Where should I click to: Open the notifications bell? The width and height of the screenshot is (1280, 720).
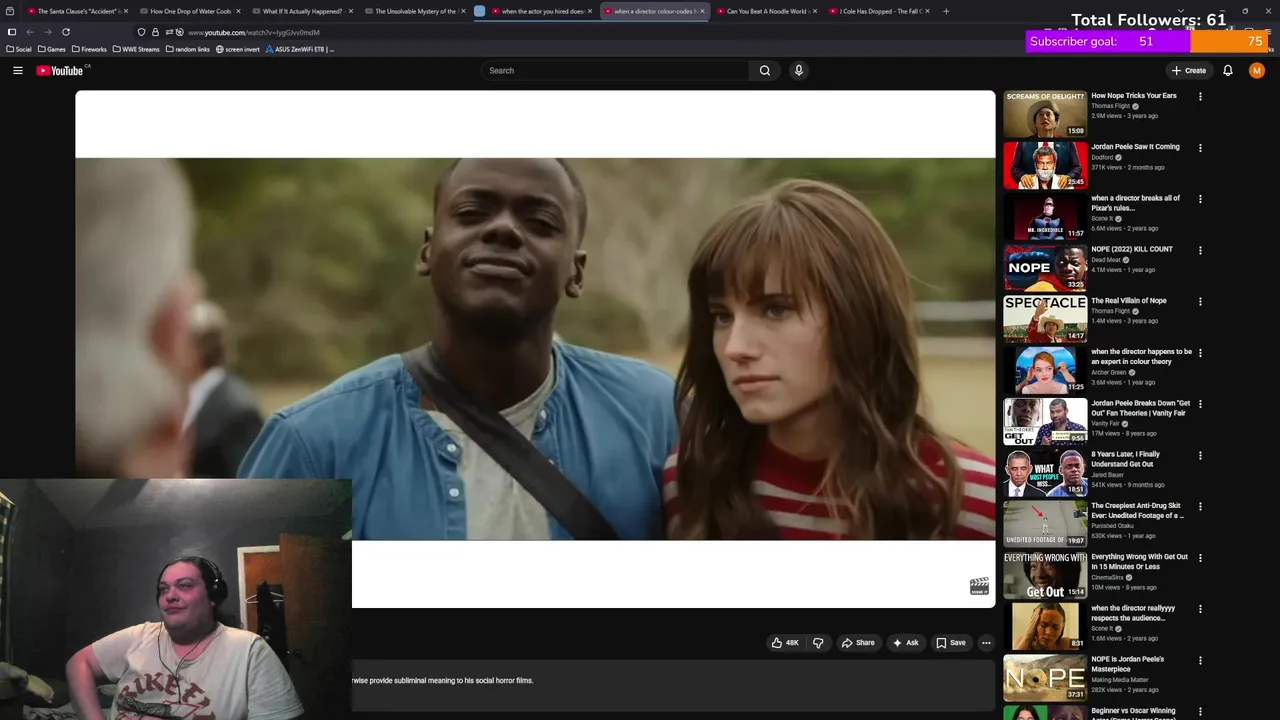(x=1228, y=70)
